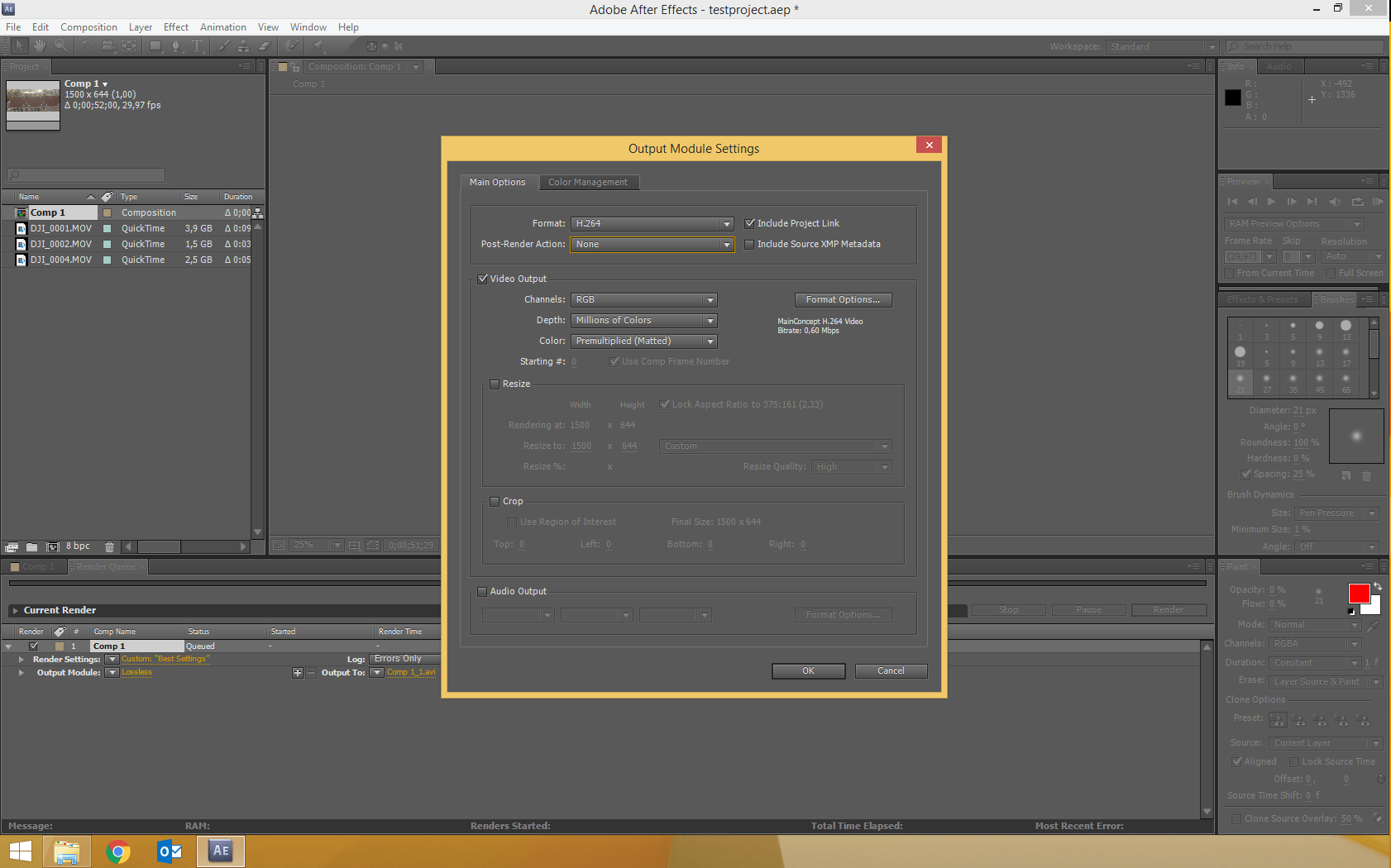Open Post-Render Action dropdown
The height and width of the screenshot is (868, 1391).
(652, 244)
